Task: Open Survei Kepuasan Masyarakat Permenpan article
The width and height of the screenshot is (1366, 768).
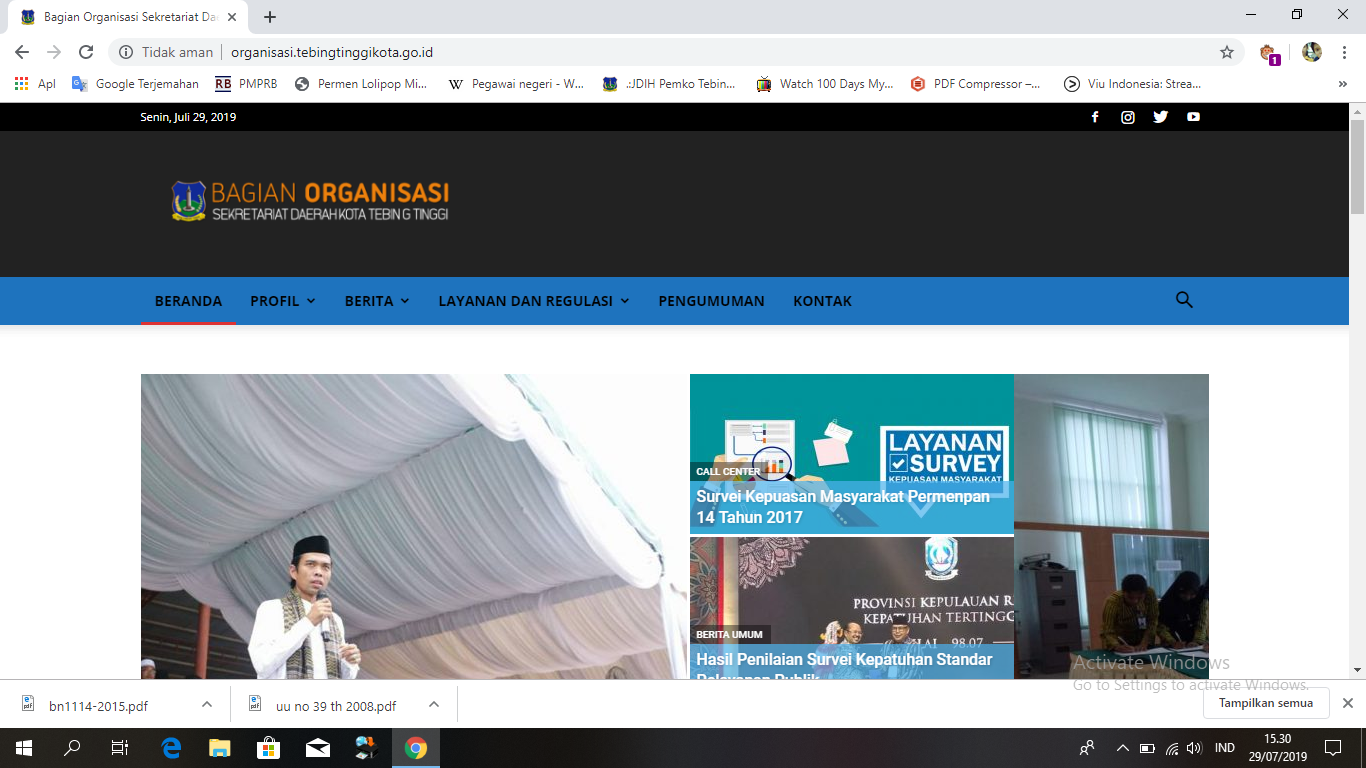Action: pos(843,506)
